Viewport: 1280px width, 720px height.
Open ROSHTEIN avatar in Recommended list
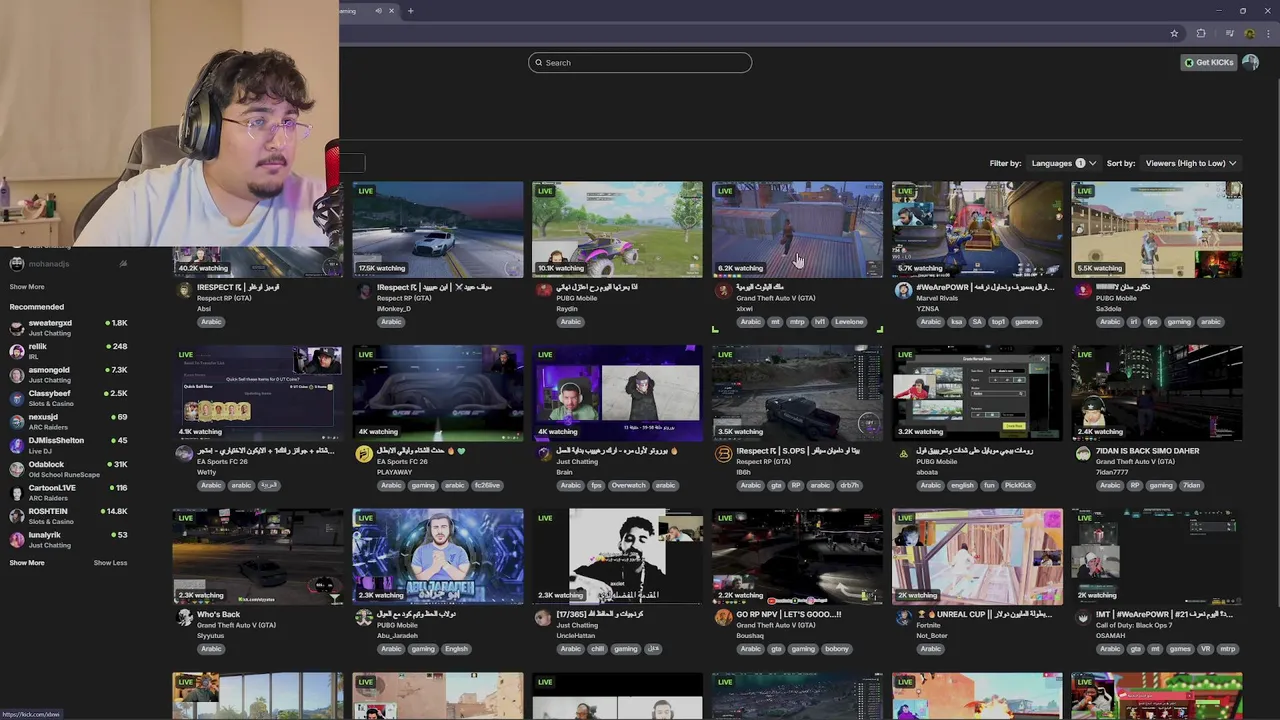click(16, 516)
